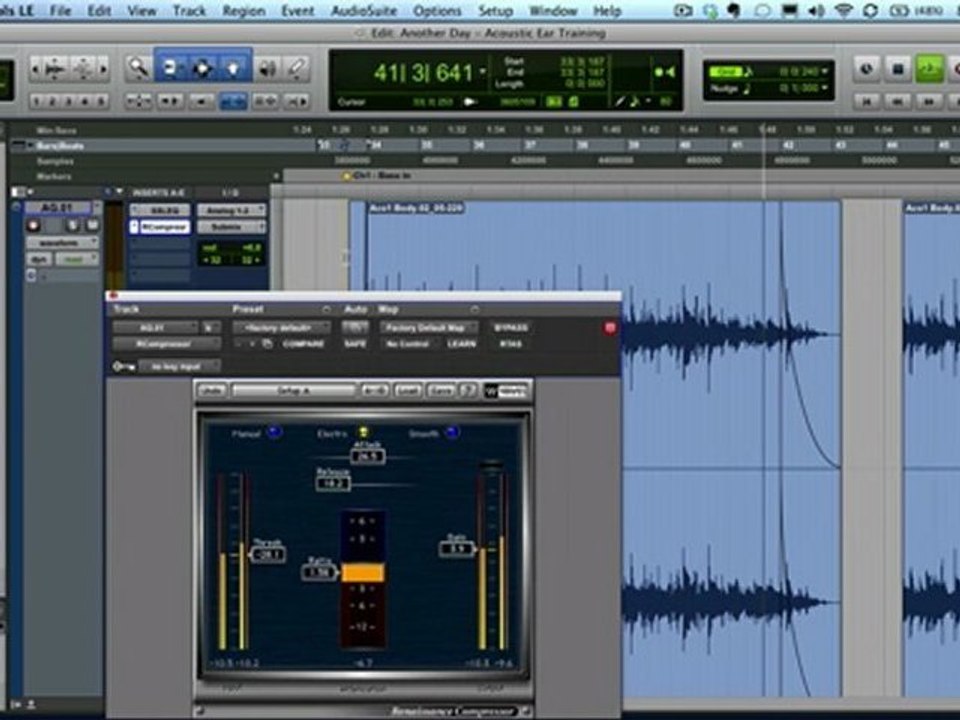Toggle automation SAFE in plug-in header
Screen dimensions: 960x720
(x=355, y=344)
